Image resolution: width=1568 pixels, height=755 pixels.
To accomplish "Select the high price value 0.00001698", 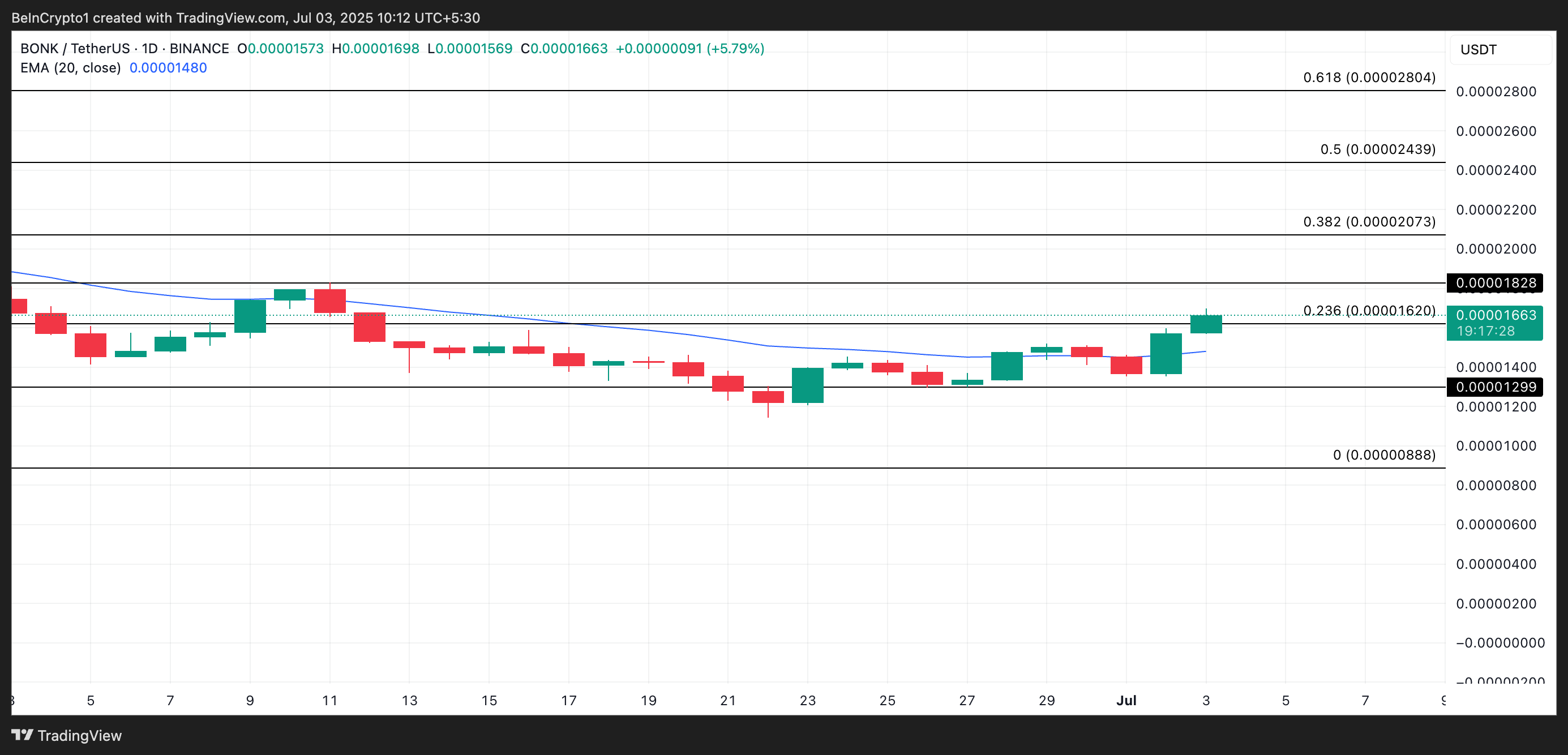I will (x=378, y=48).
